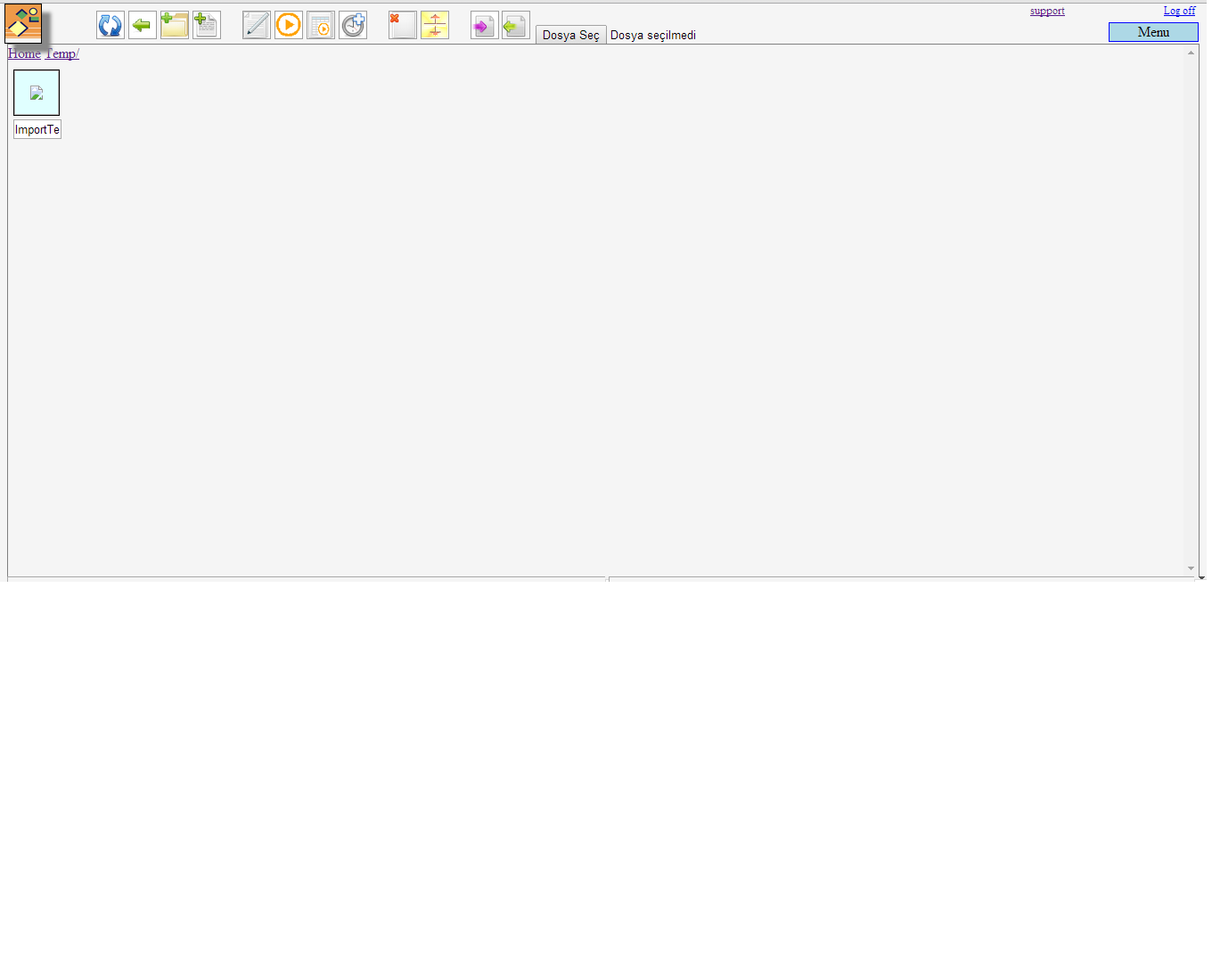Image resolution: width=1212 pixels, height=980 pixels.
Task: Add a schedule with the clock-plus icon
Action: [x=353, y=25]
